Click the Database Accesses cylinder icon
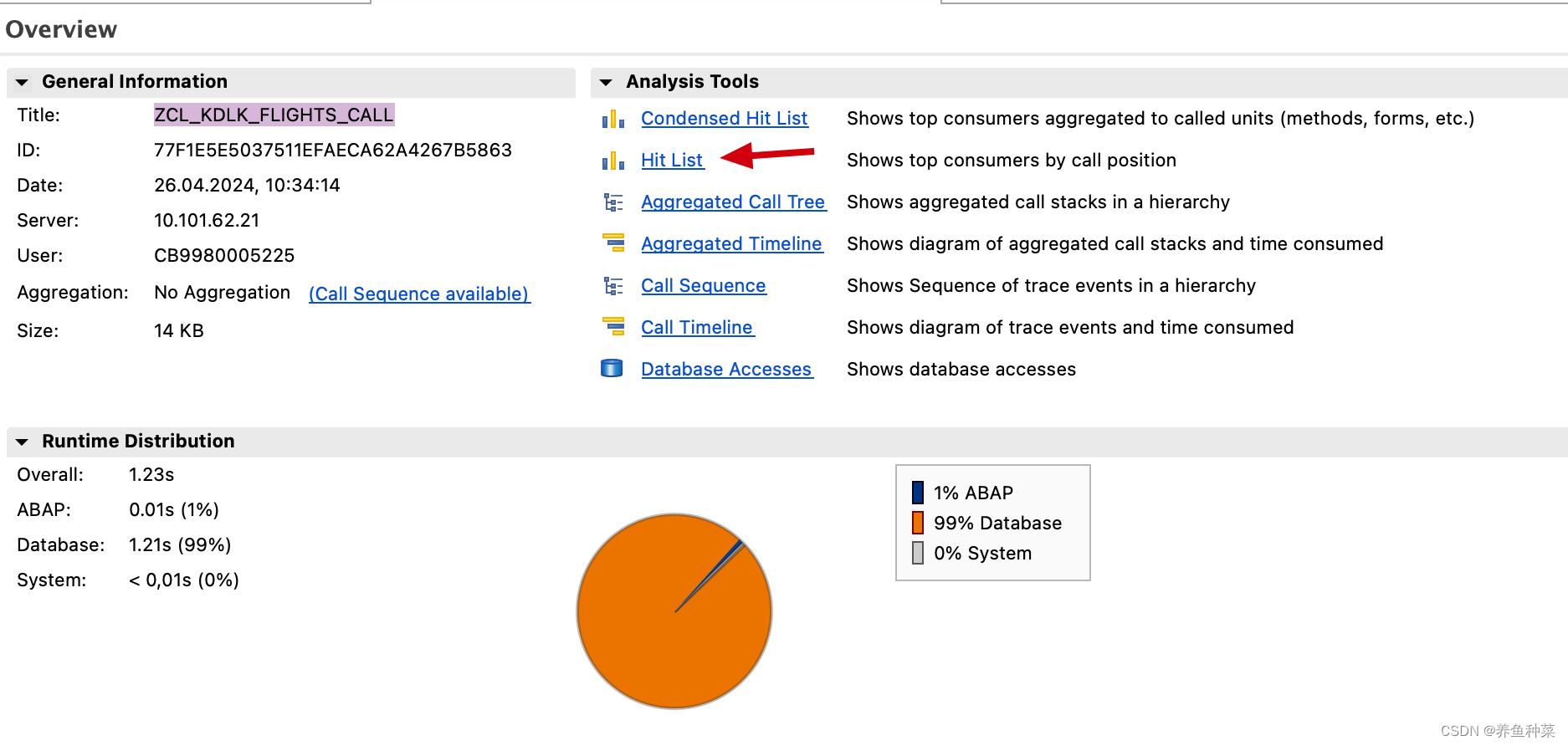This screenshot has height=746, width=1568. 612,368
